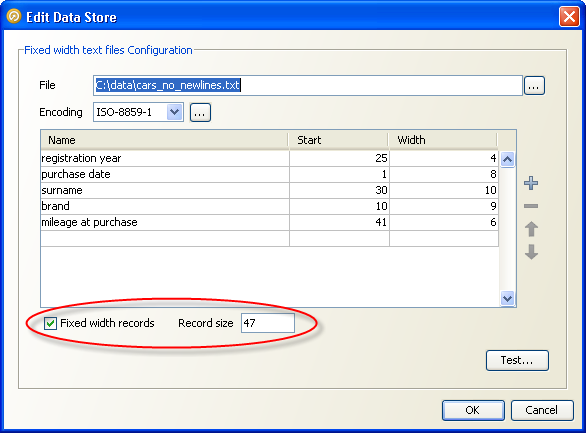This screenshot has width=586, height=433.
Task: Click the table scroll down arrow
Action: [507, 298]
